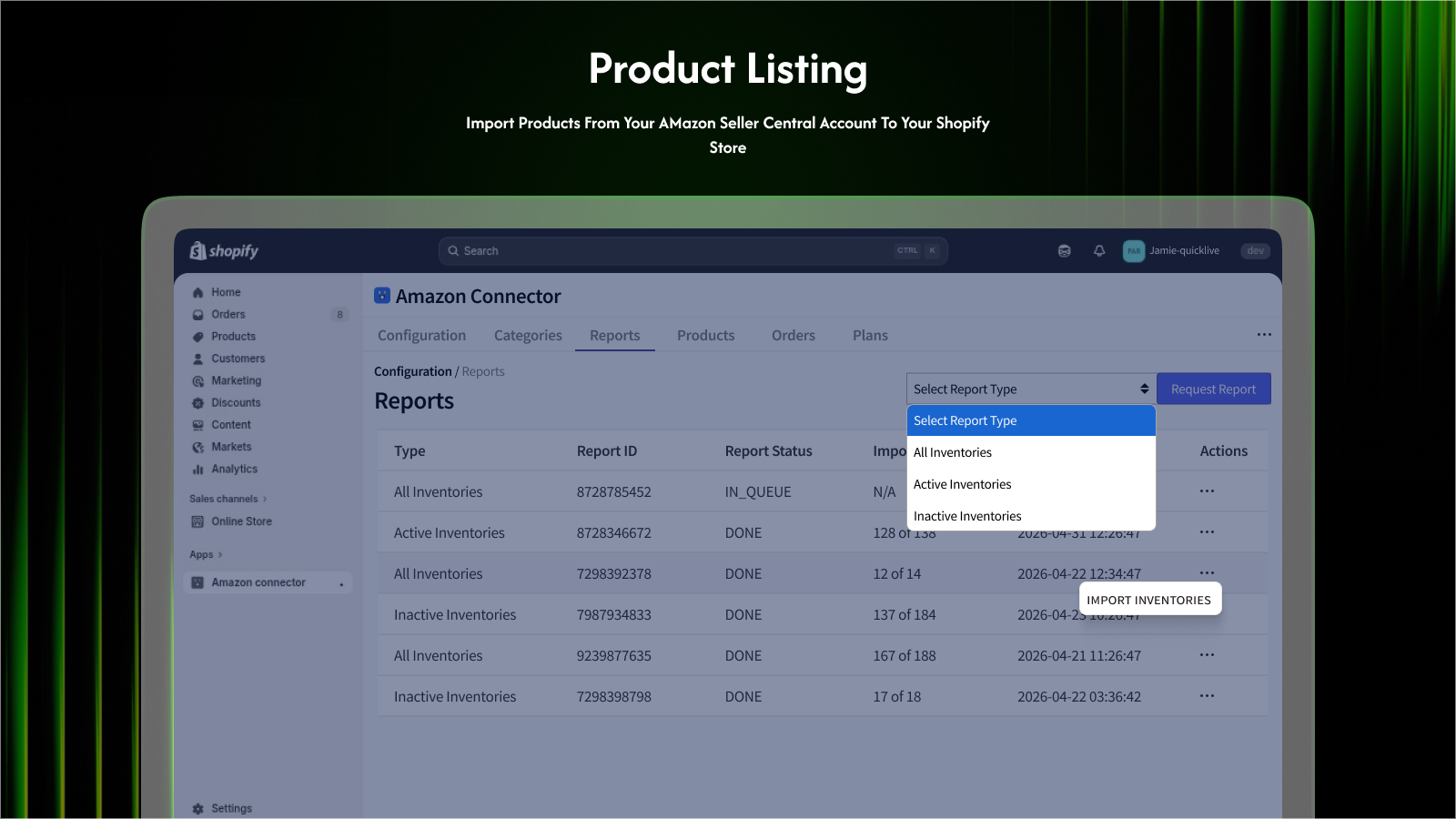The width and height of the screenshot is (1456, 819).
Task: Open notifications bell icon
Action: click(1099, 251)
